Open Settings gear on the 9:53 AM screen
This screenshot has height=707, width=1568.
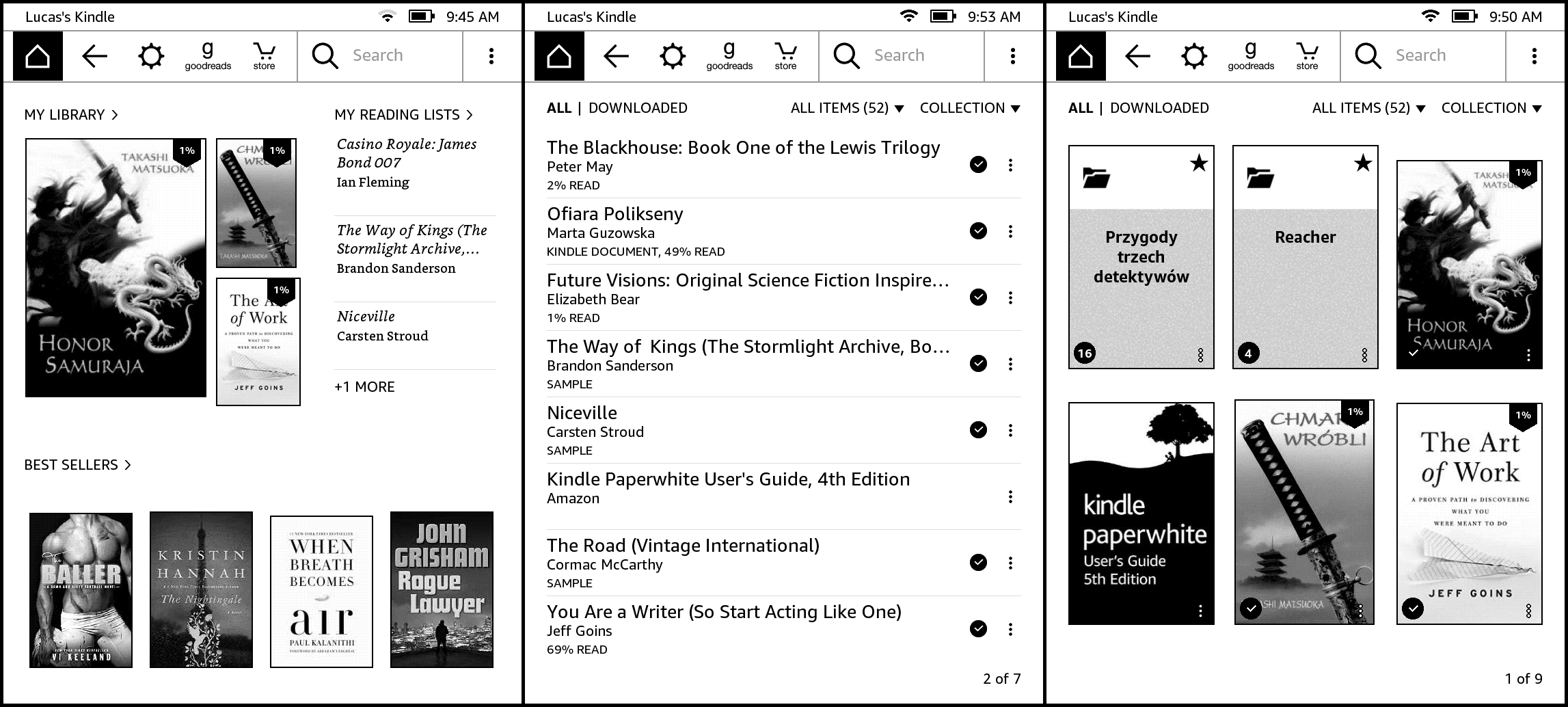(673, 56)
